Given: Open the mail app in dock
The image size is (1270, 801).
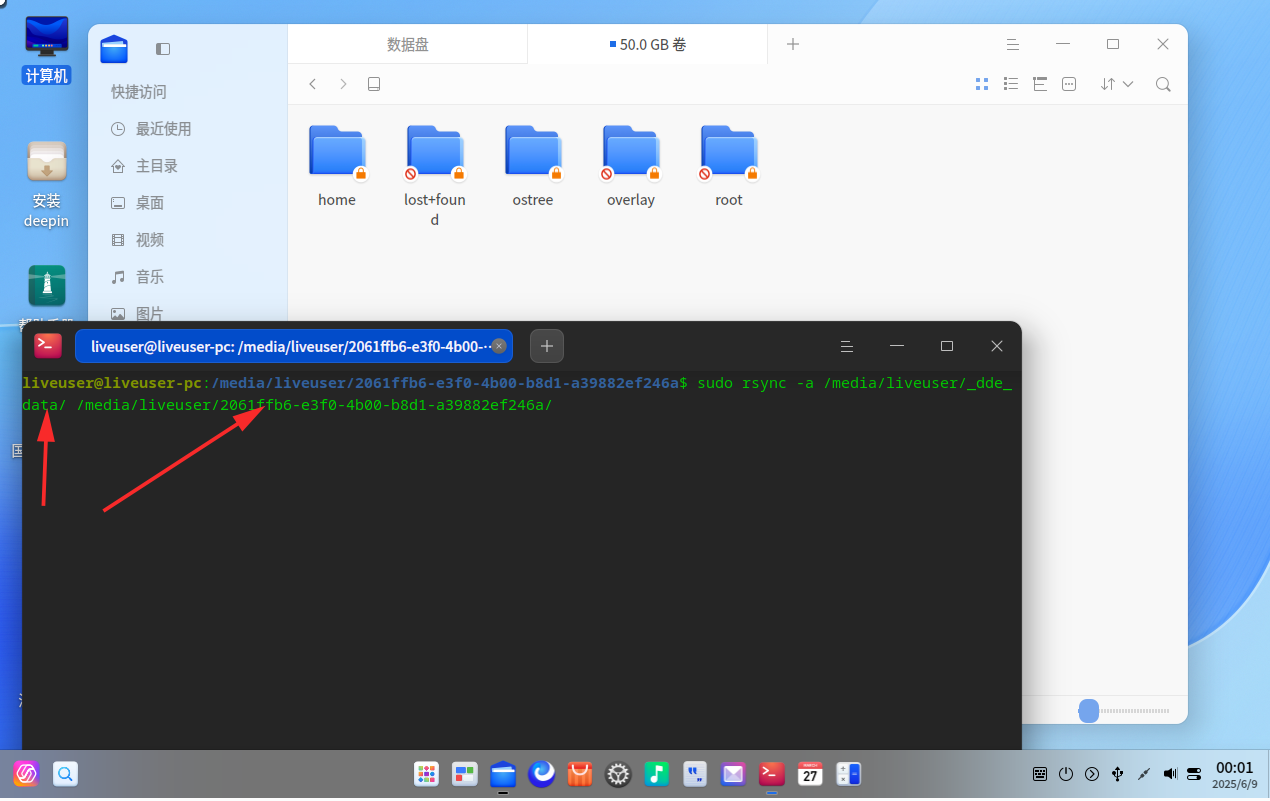Looking at the screenshot, I should [x=733, y=773].
